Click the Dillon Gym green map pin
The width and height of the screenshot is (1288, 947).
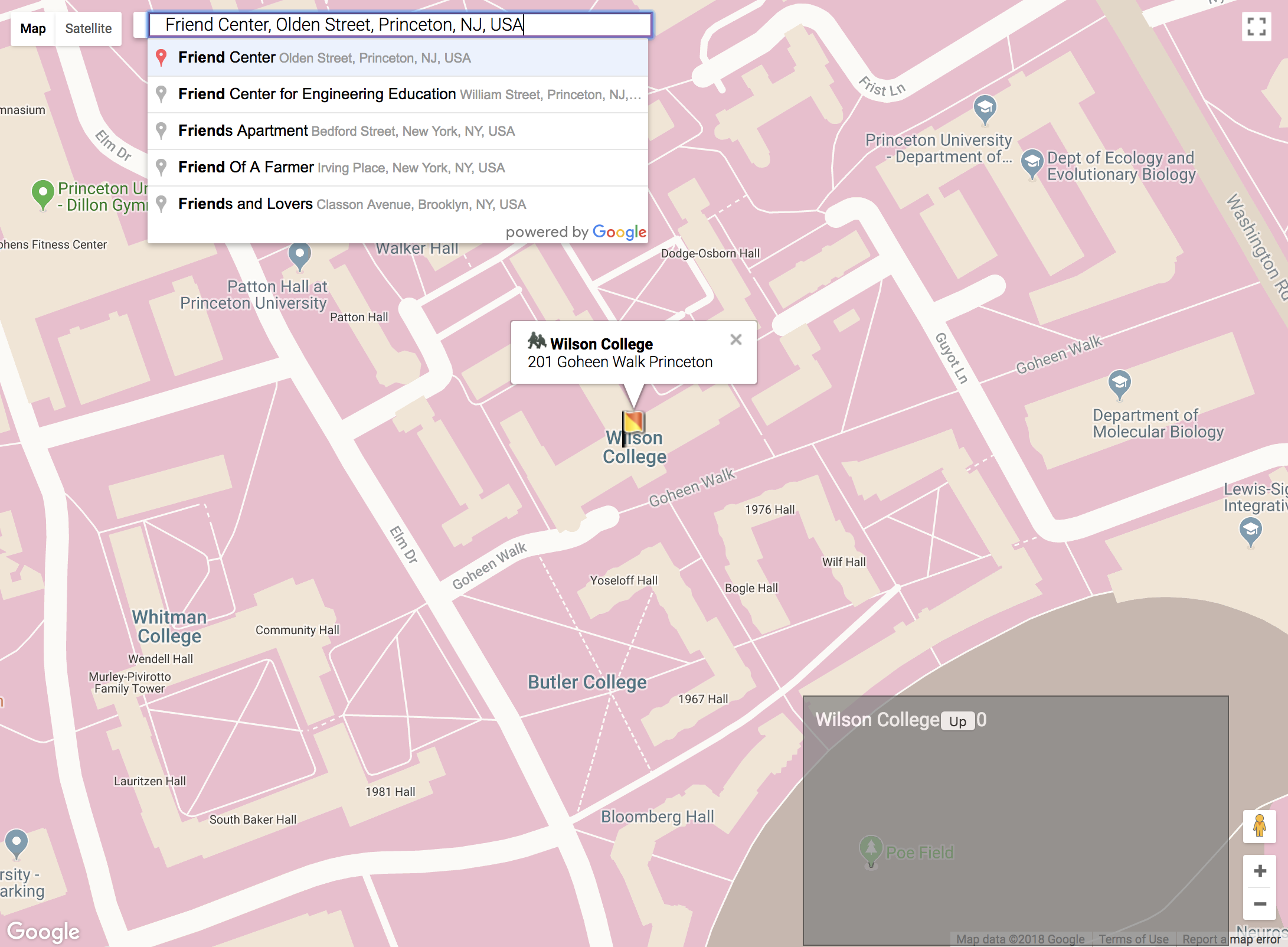pos(43,194)
